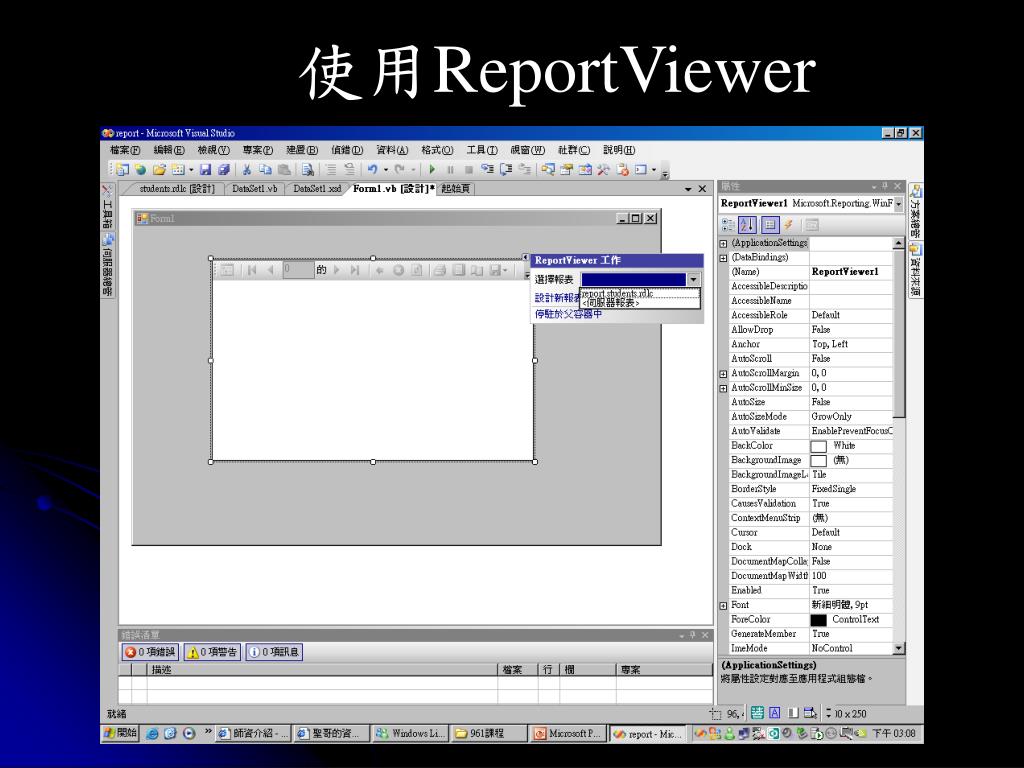Viewport: 1024px width, 768px height.
Task: Click the 停駐於父容器中 link
Action: pos(568,314)
